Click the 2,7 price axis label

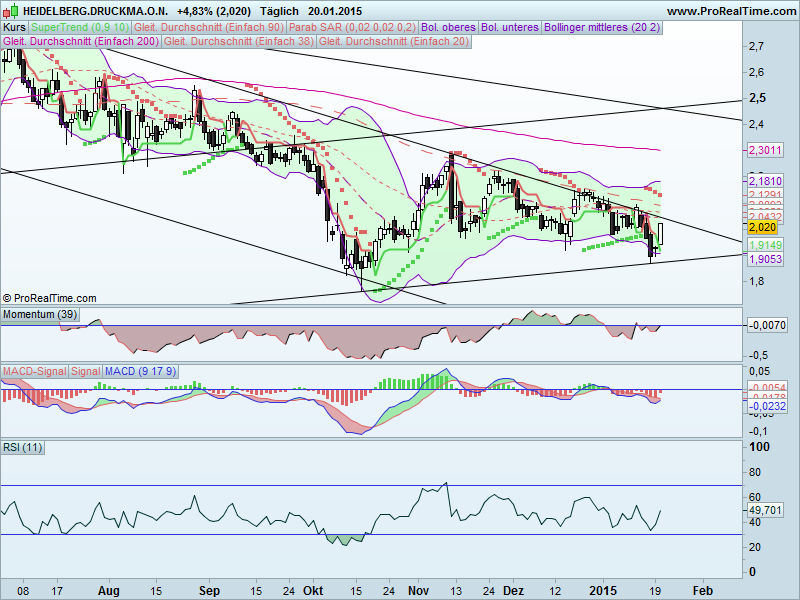tap(756, 46)
